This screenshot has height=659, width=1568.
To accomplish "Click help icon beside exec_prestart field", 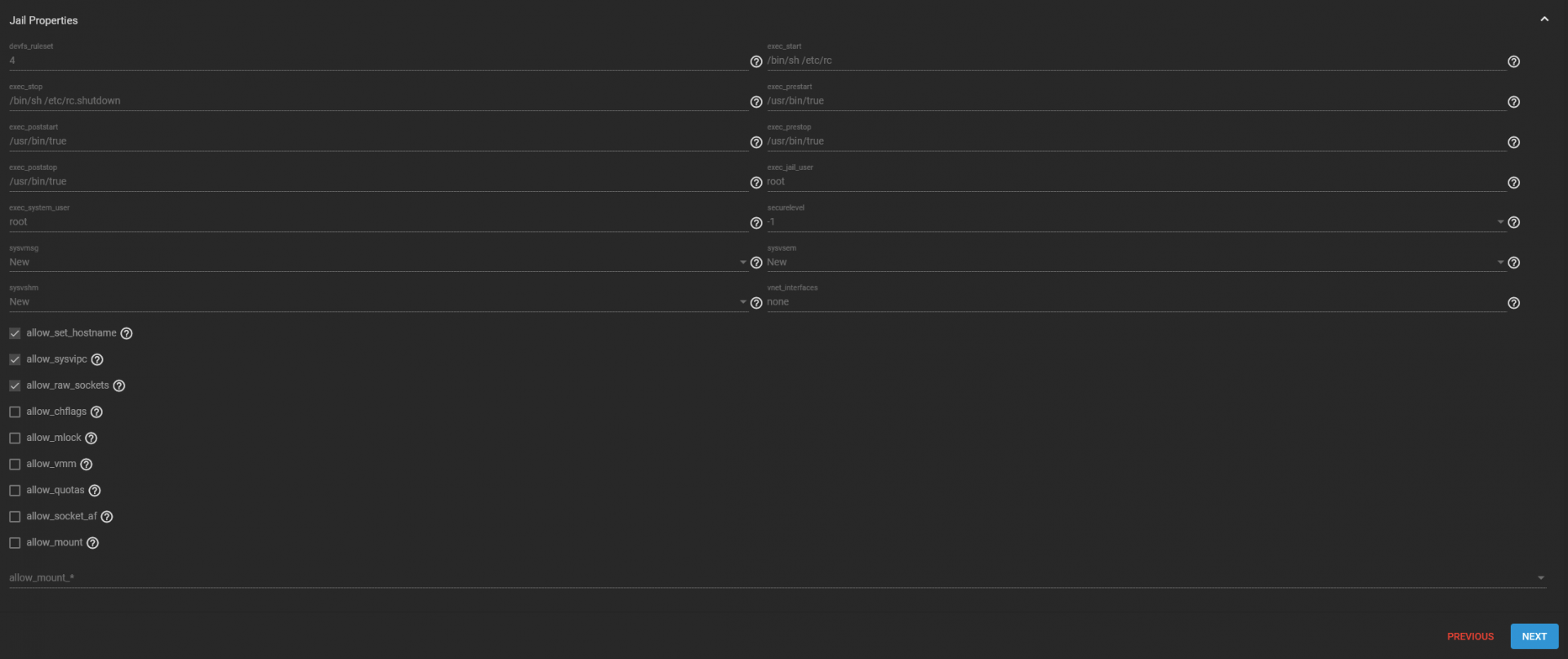I will [x=1513, y=102].
